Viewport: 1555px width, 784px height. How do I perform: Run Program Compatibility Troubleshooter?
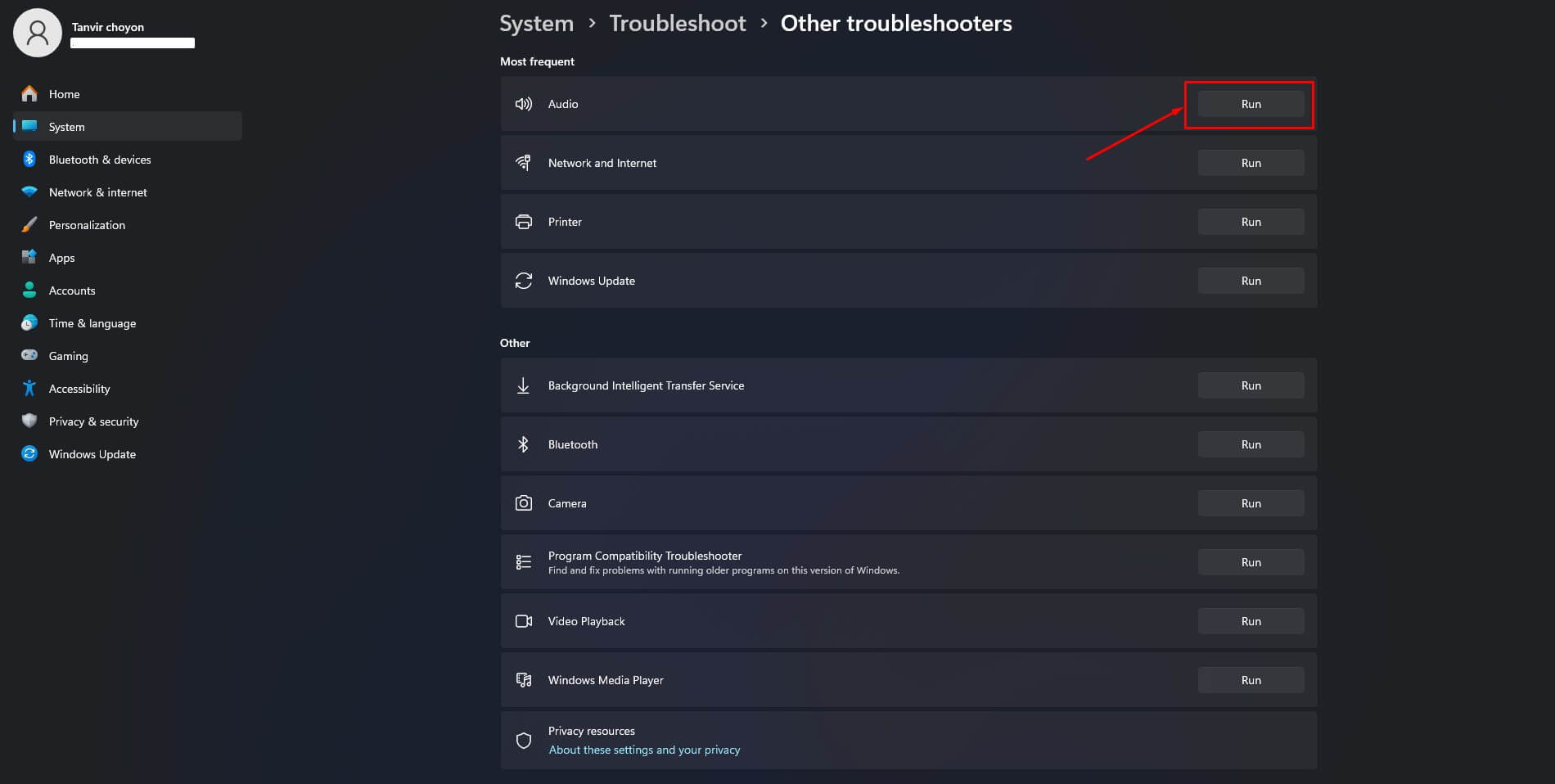point(1251,562)
